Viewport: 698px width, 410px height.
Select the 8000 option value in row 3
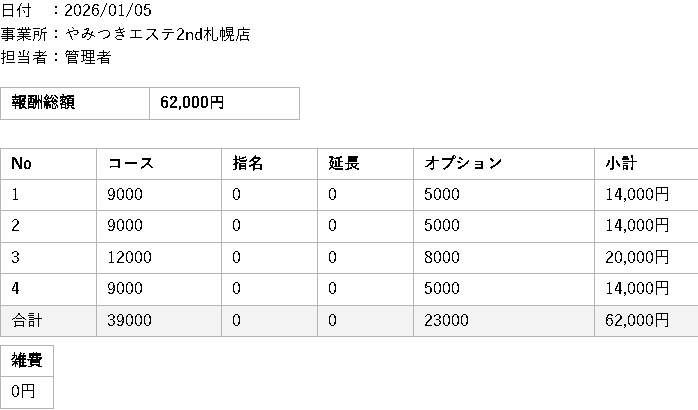click(442, 257)
